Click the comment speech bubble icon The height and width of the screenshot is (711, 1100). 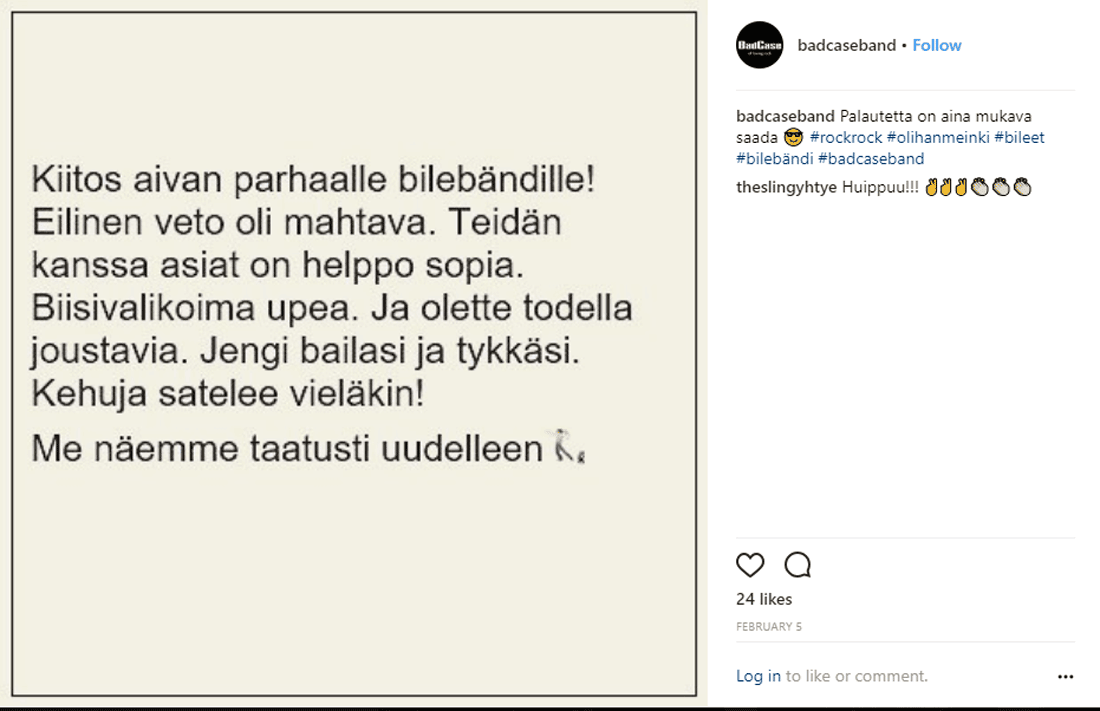click(797, 565)
